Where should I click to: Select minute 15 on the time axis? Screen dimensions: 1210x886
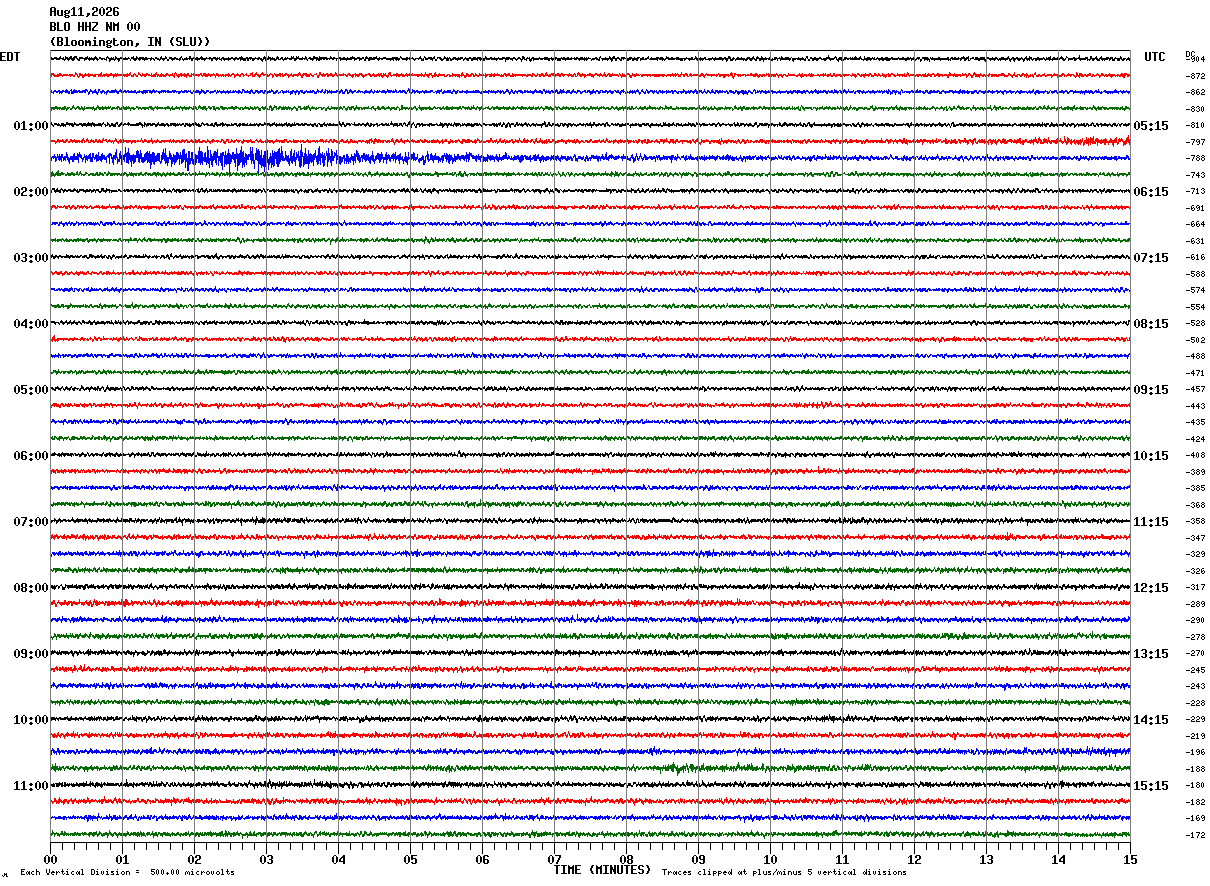pyautogui.click(x=1130, y=860)
